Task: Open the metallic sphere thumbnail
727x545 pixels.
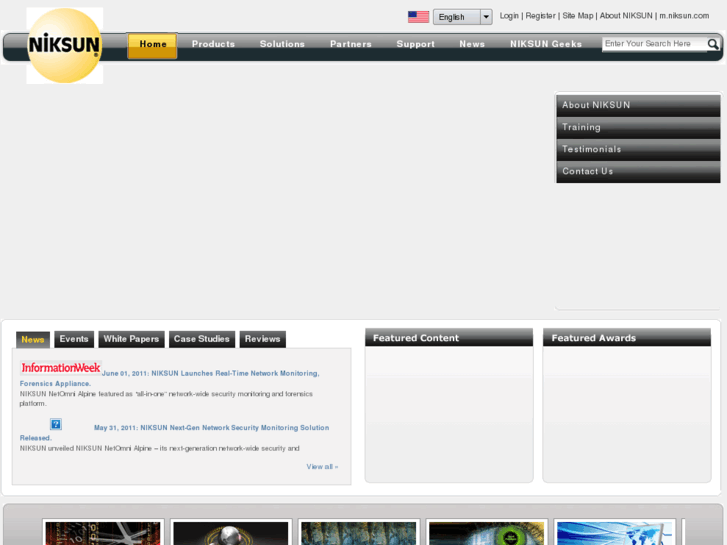Action: coord(231,533)
